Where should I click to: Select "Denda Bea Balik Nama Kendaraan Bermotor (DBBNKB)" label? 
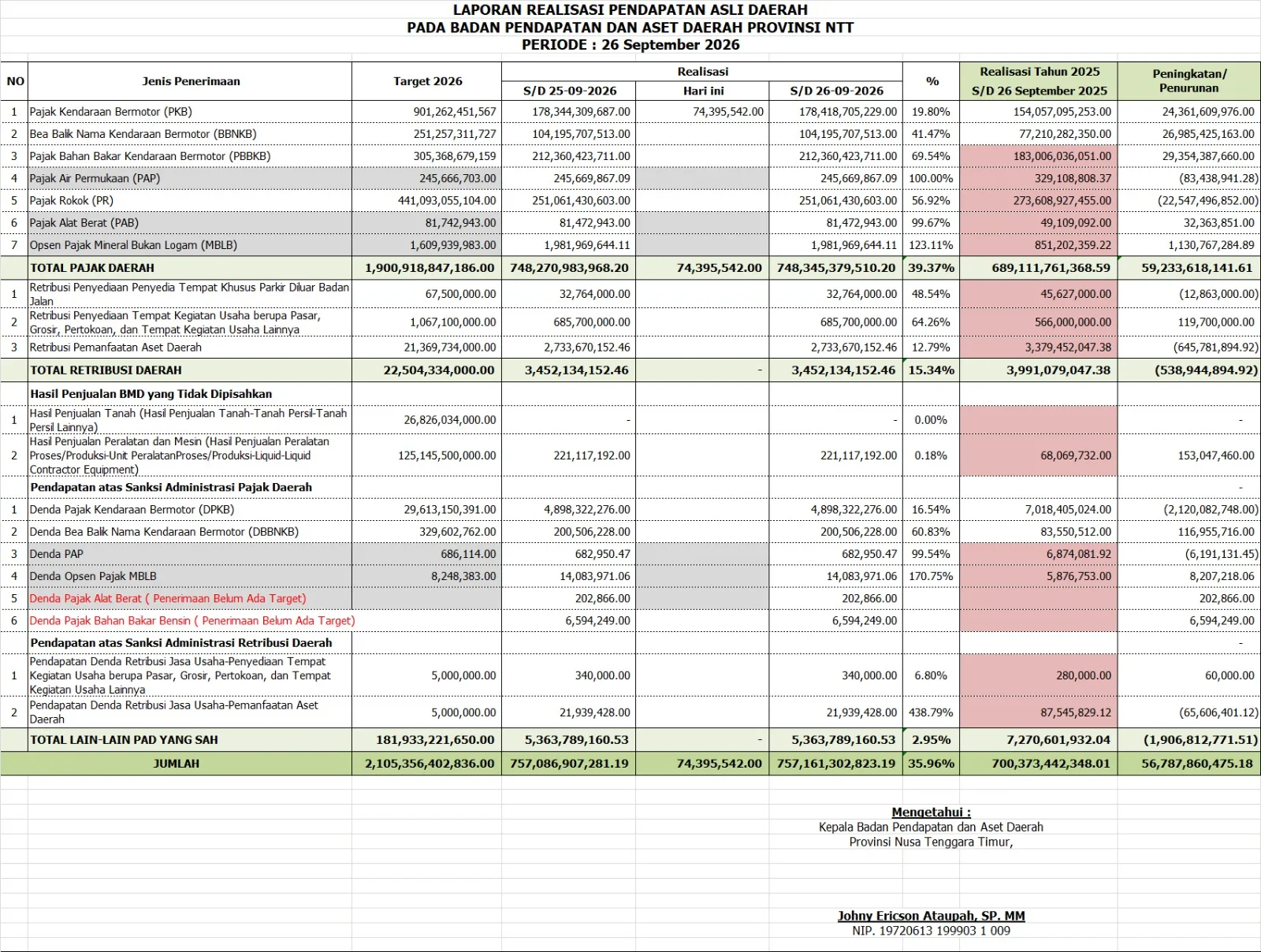click(x=164, y=532)
